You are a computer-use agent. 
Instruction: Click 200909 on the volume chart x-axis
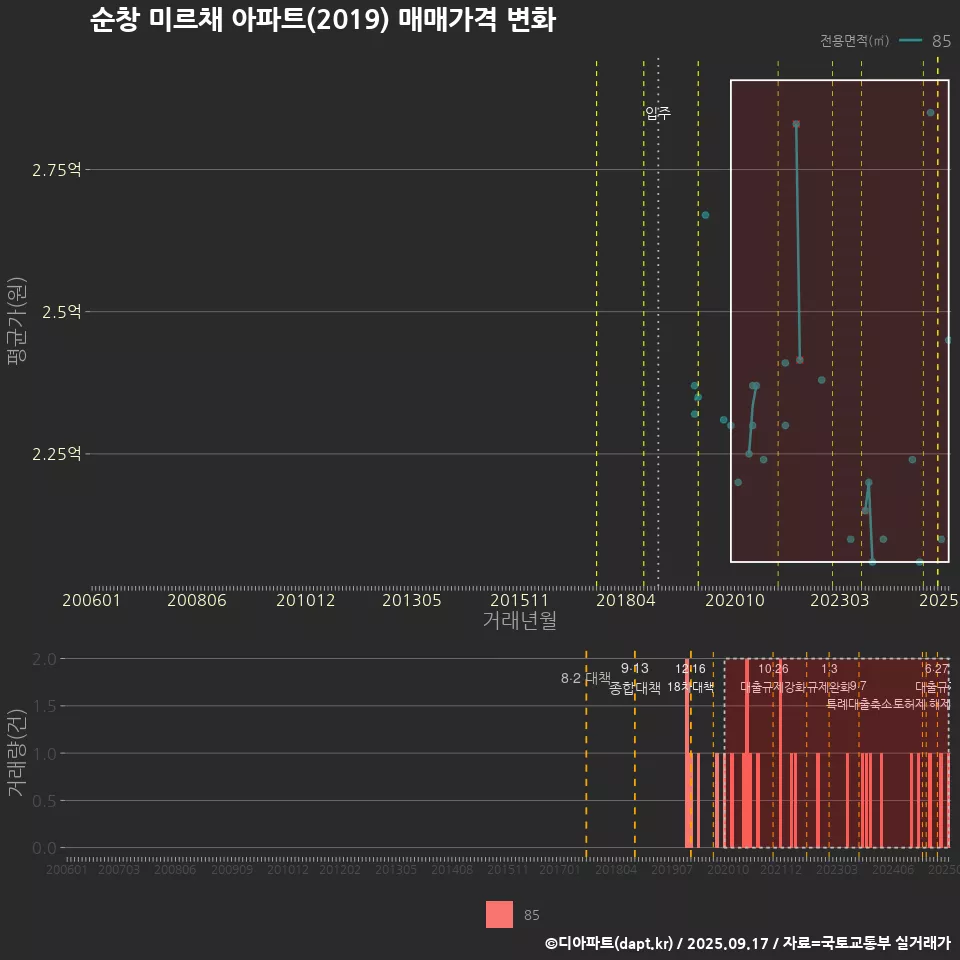pyautogui.click(x=232, y=869)
